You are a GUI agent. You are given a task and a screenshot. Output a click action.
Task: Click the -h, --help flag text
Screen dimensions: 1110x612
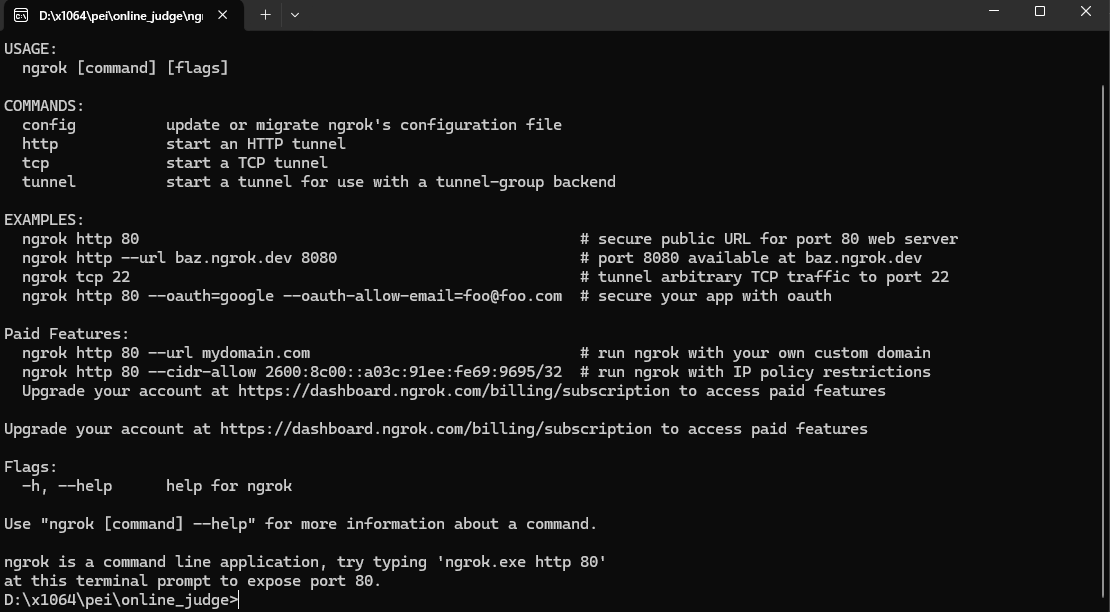(67, 486)
